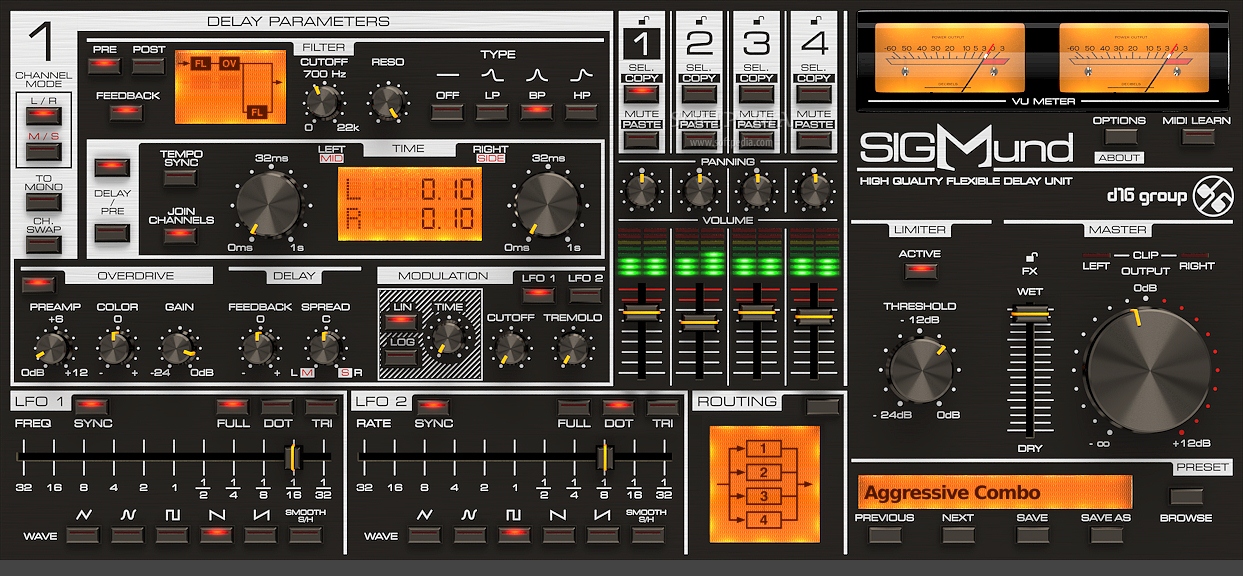Adjust the Cutoff 700 Hz knob
The image size is (1243, 576).
point(323,101)
